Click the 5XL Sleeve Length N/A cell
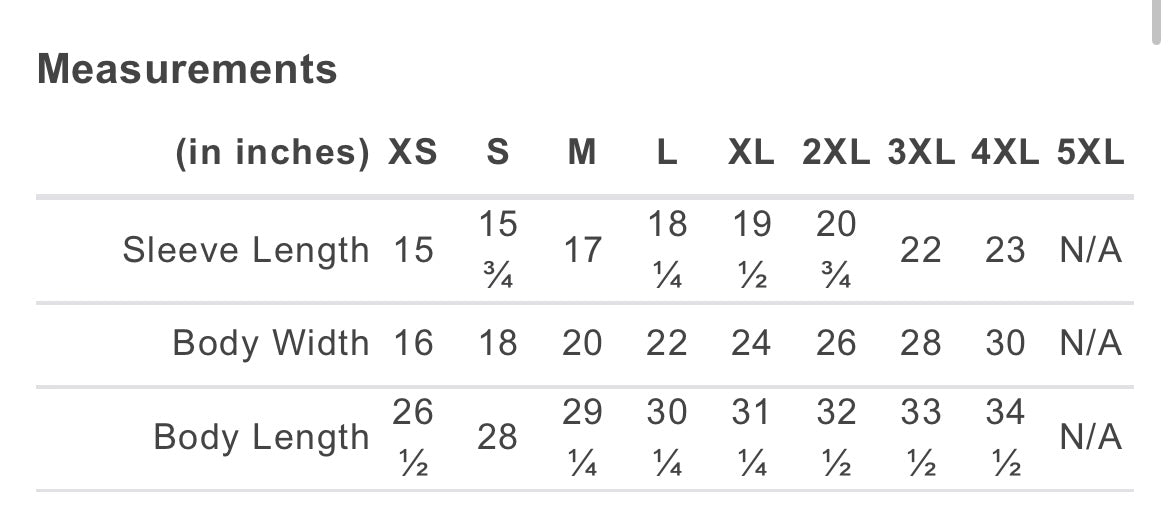 tap(1090, 250)
